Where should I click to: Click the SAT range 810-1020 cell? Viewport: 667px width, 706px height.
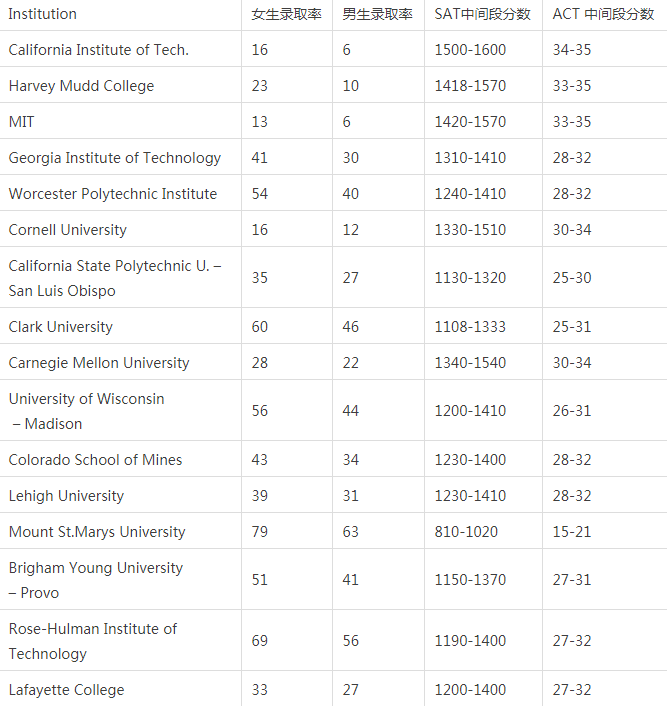tap(466, 532)
